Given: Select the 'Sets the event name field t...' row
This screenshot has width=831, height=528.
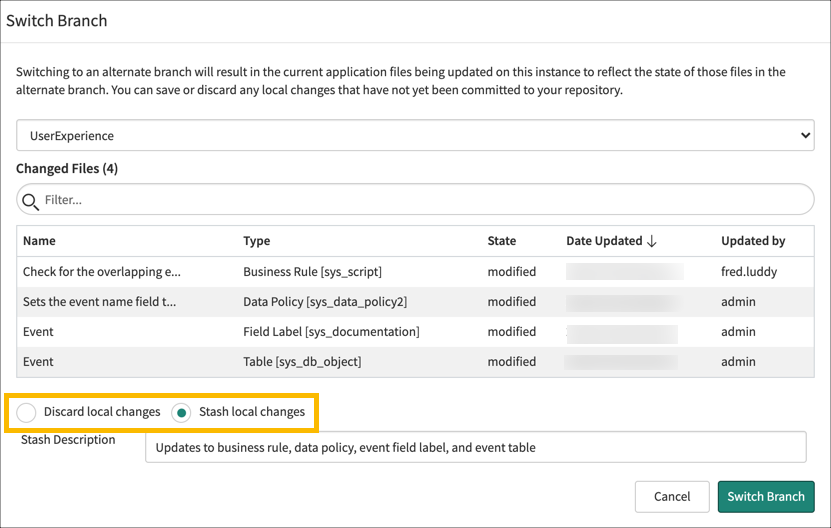Looking at the screenshot, I should (415, 302).
